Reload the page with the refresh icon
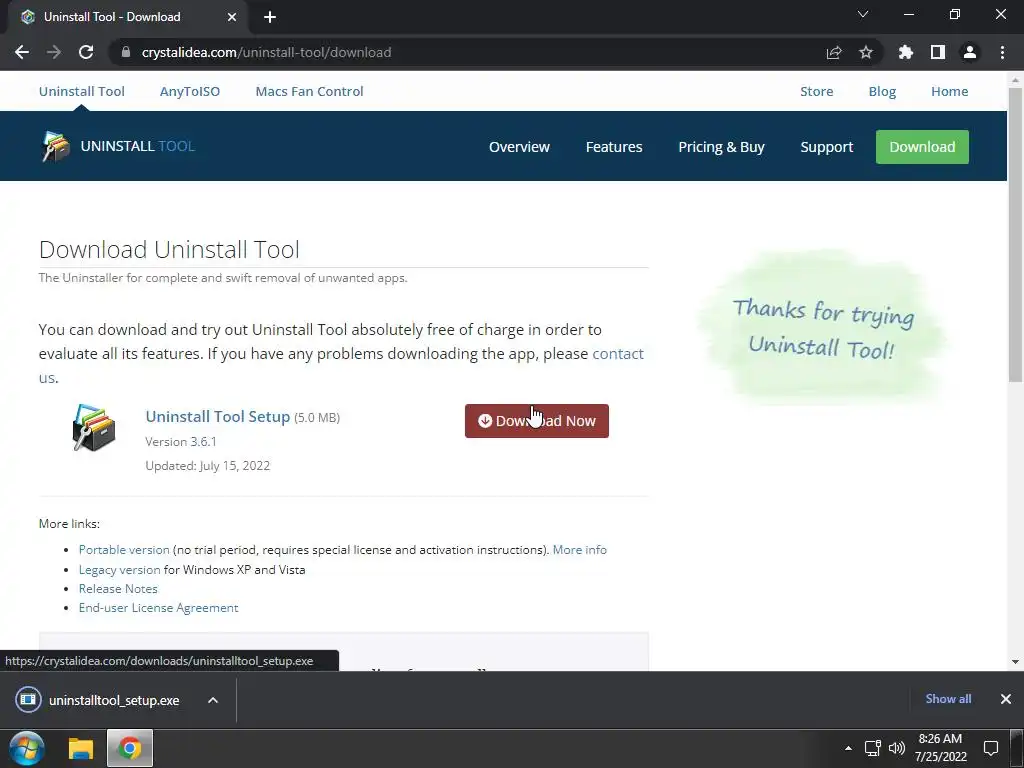The width and height of the screenshot is (1024, 768). 86,52
